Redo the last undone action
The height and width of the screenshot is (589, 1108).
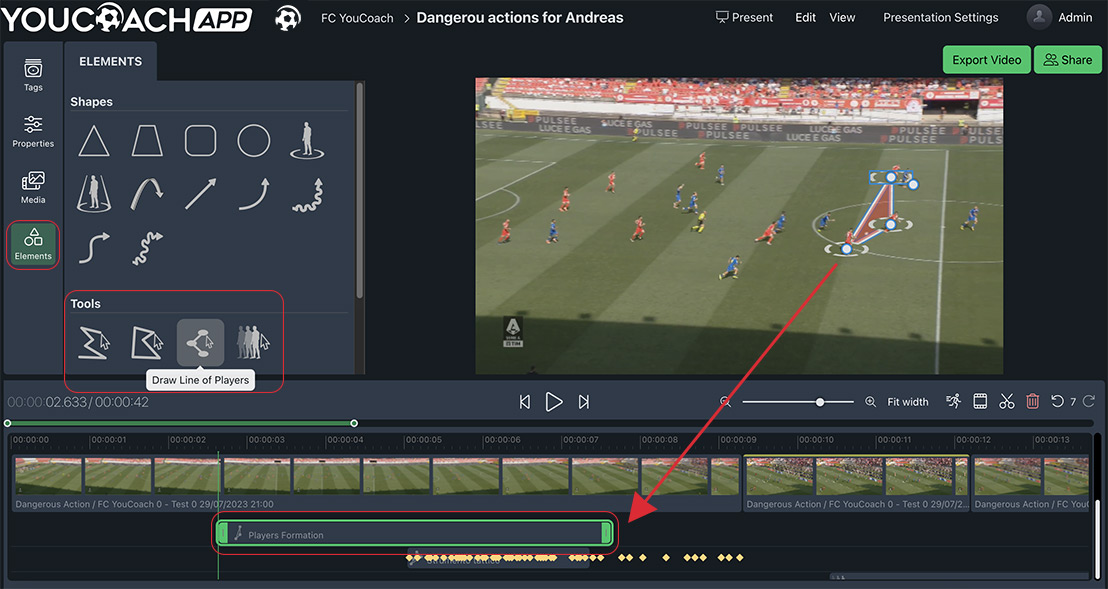pyautogui.click(x=1088, y=401)
